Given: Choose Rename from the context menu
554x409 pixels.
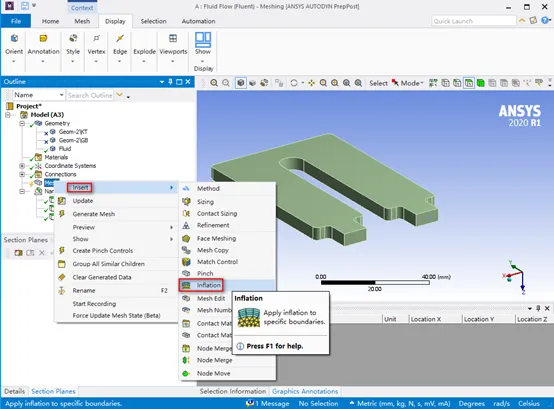Looking at the screenshot, I should [x=117, y=290].
